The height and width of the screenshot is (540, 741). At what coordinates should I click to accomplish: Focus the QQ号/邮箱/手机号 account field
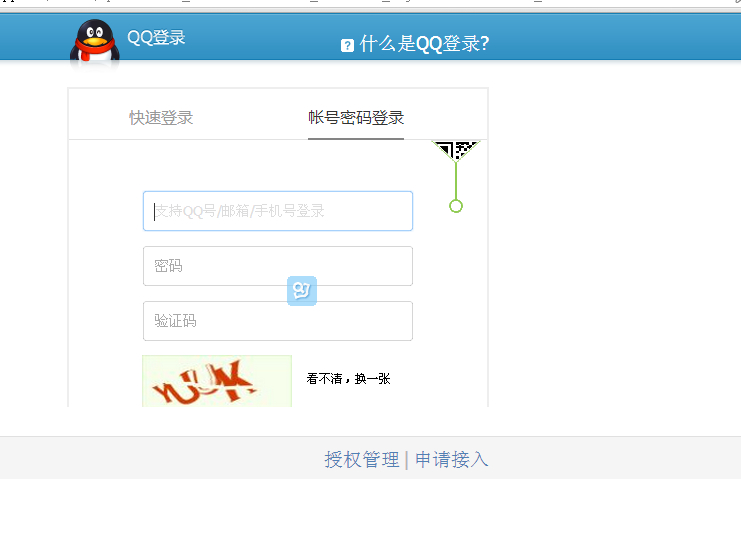coord(278,211)
